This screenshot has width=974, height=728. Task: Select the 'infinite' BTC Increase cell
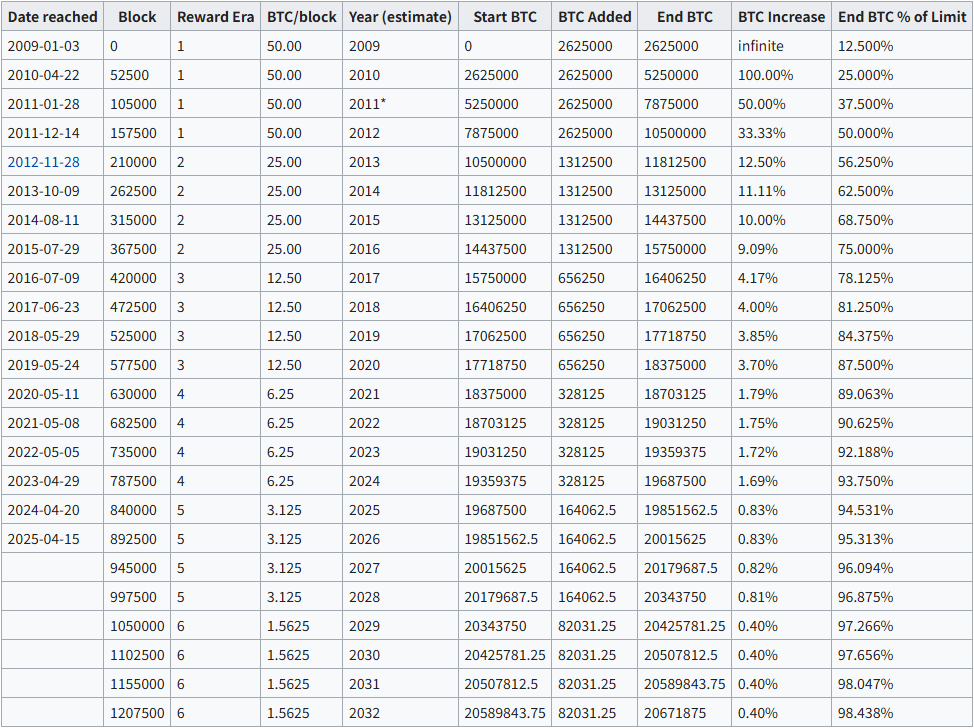[761, 46]
